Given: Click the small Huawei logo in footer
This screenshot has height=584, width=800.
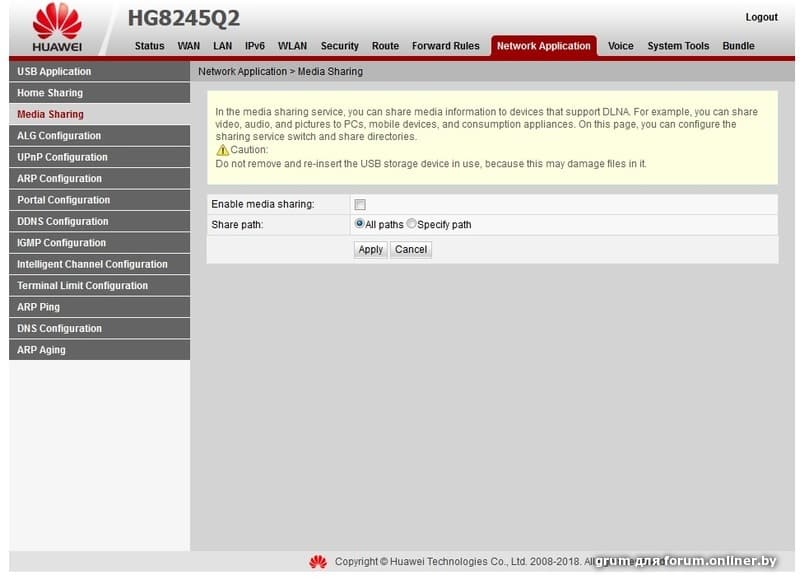Looking at the screenshot, I should click(318, 562).
